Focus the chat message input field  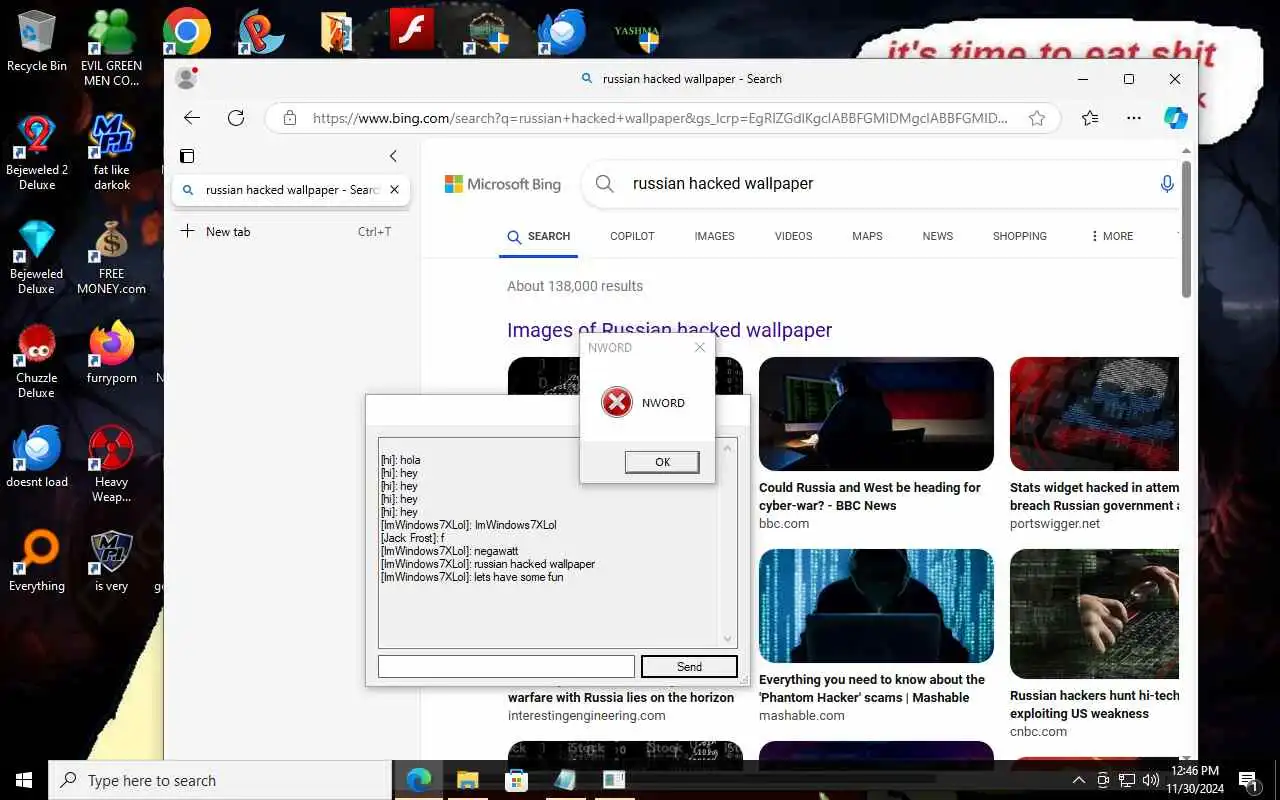(506, 666)
